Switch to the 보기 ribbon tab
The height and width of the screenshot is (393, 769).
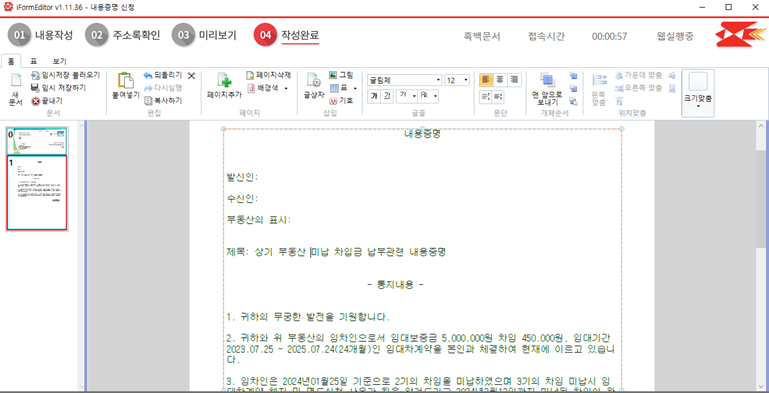(x=59, y=61)
